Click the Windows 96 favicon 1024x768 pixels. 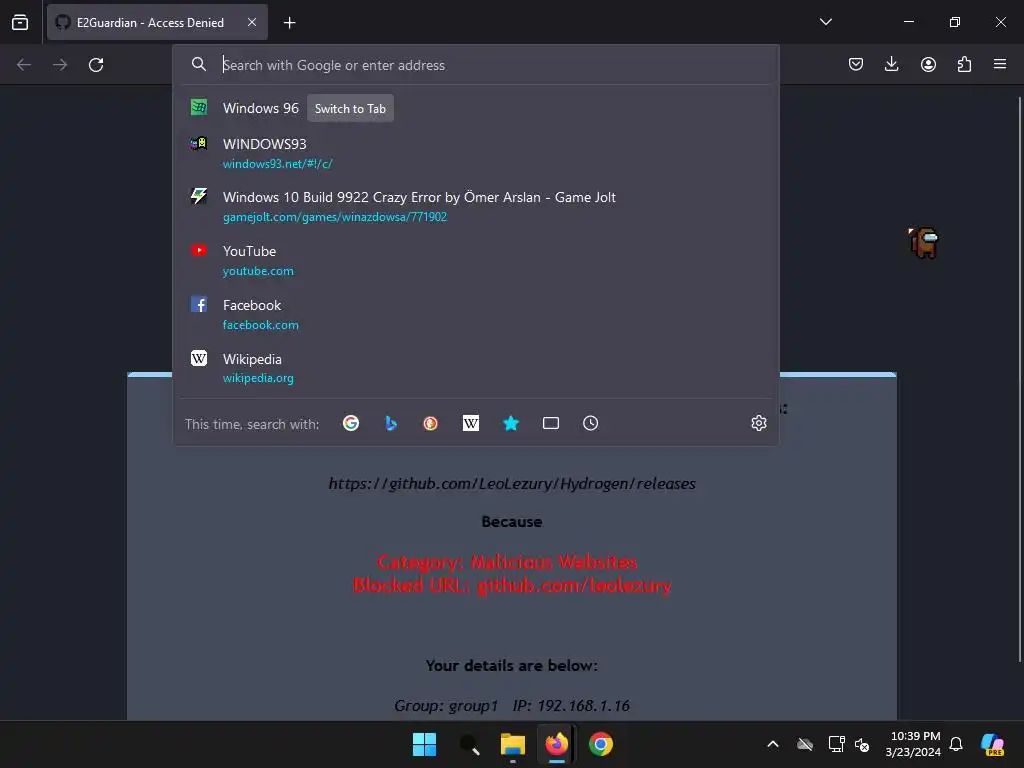point(199,107)
